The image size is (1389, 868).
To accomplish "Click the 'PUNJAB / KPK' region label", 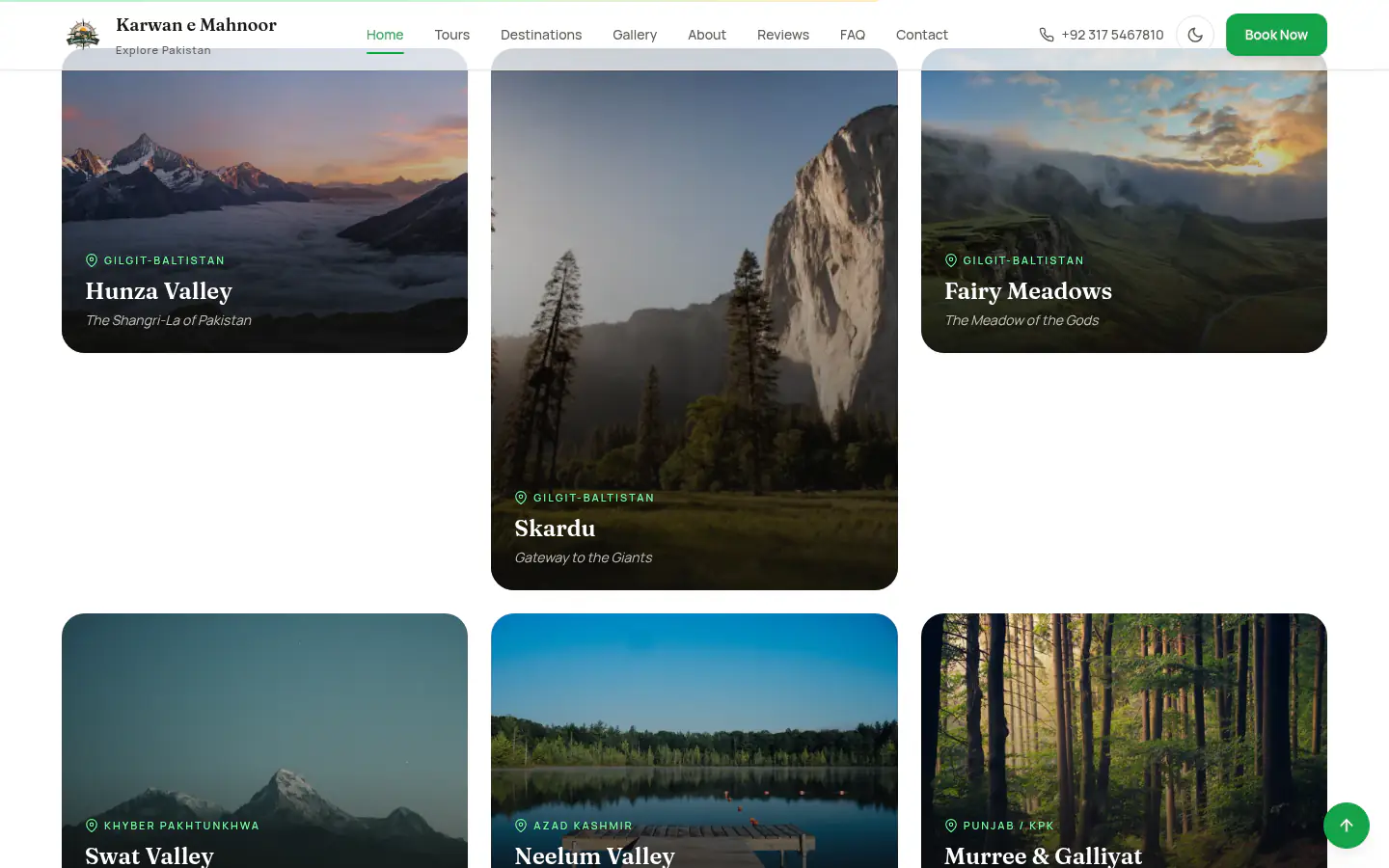I will tap(1008, 826).
